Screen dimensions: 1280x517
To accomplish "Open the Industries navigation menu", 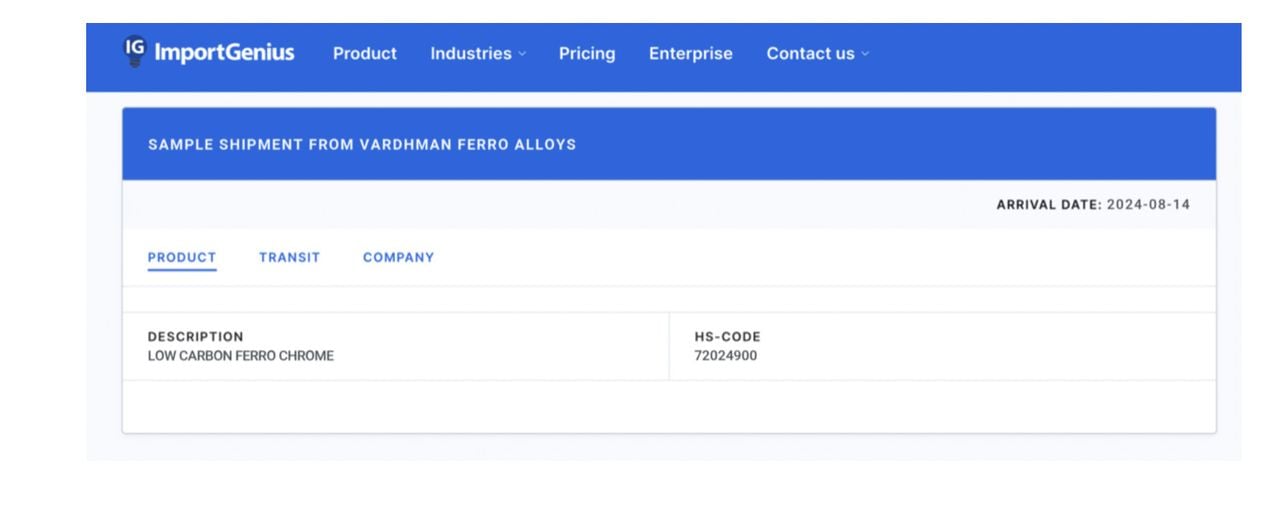I will (470, 54).
